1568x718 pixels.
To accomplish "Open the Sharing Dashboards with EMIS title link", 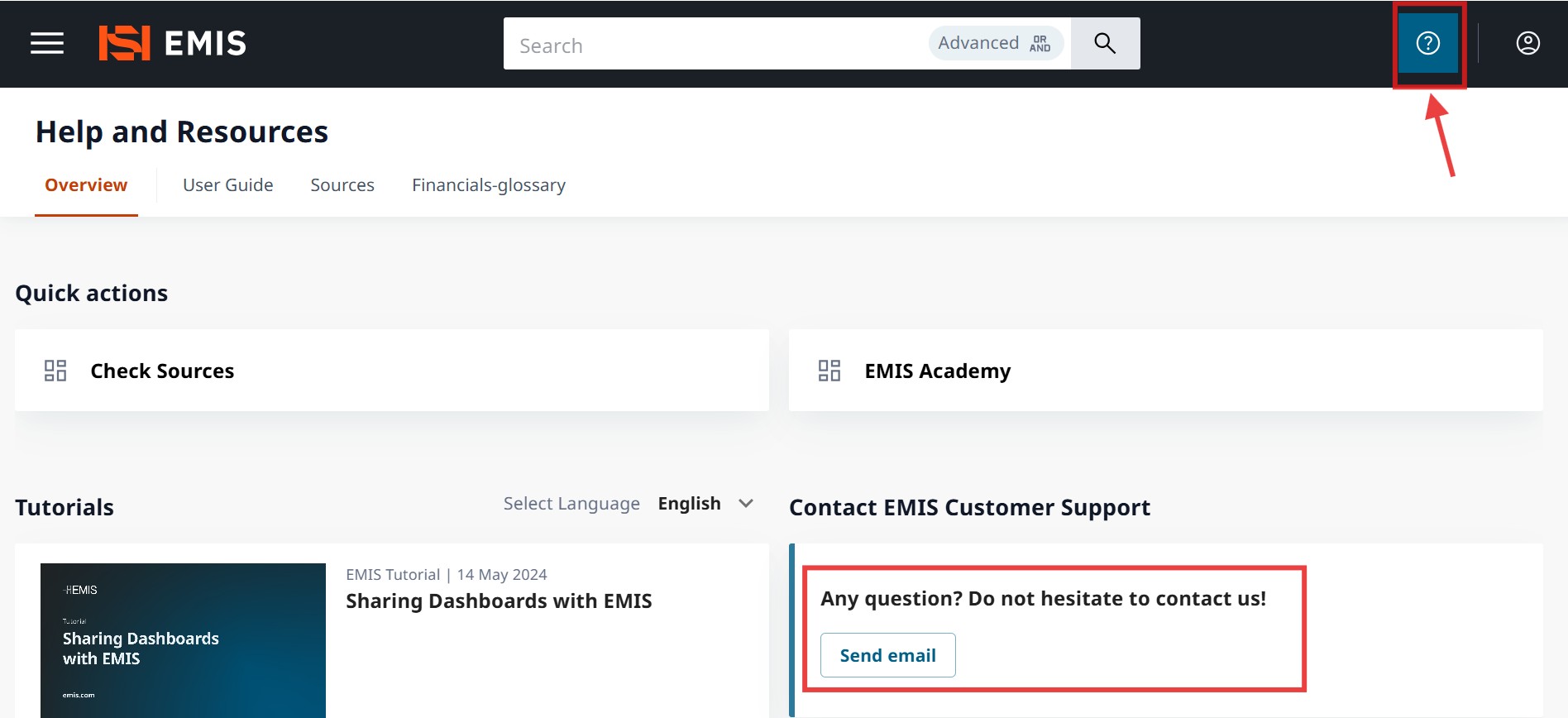I will (x=499, y=601).
